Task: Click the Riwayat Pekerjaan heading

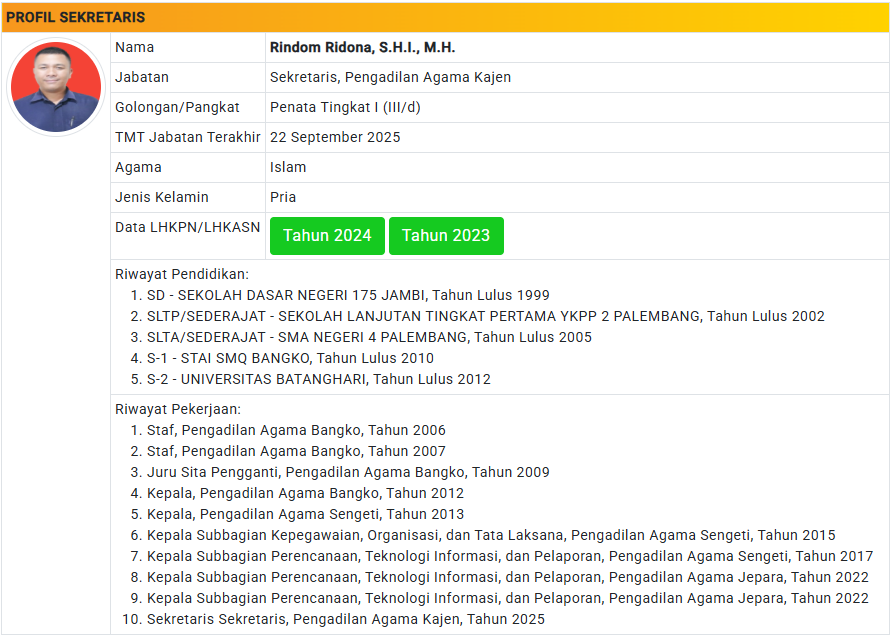Action: tap(178, 409)
